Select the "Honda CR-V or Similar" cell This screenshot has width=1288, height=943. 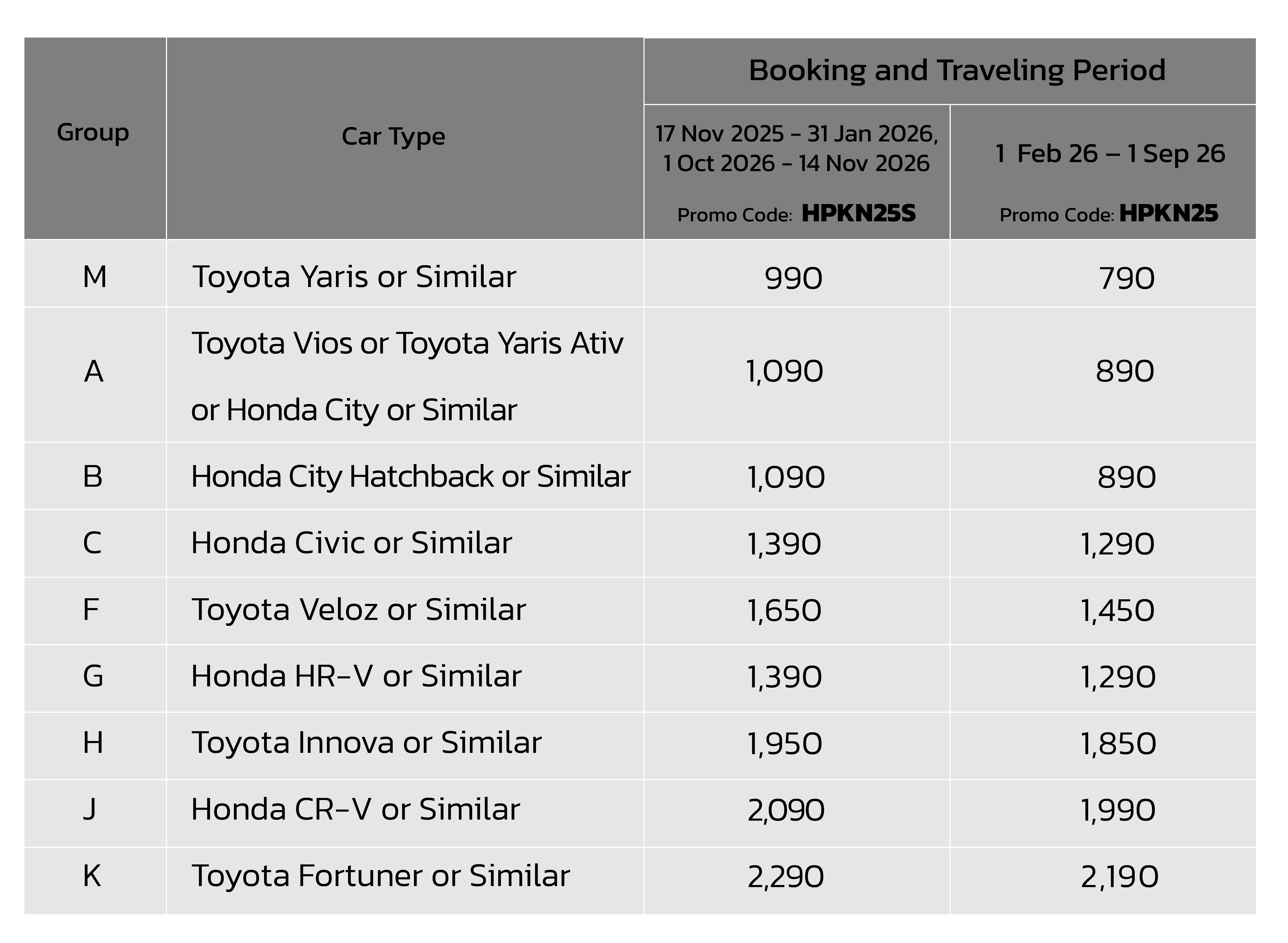[x=355, y=810]
